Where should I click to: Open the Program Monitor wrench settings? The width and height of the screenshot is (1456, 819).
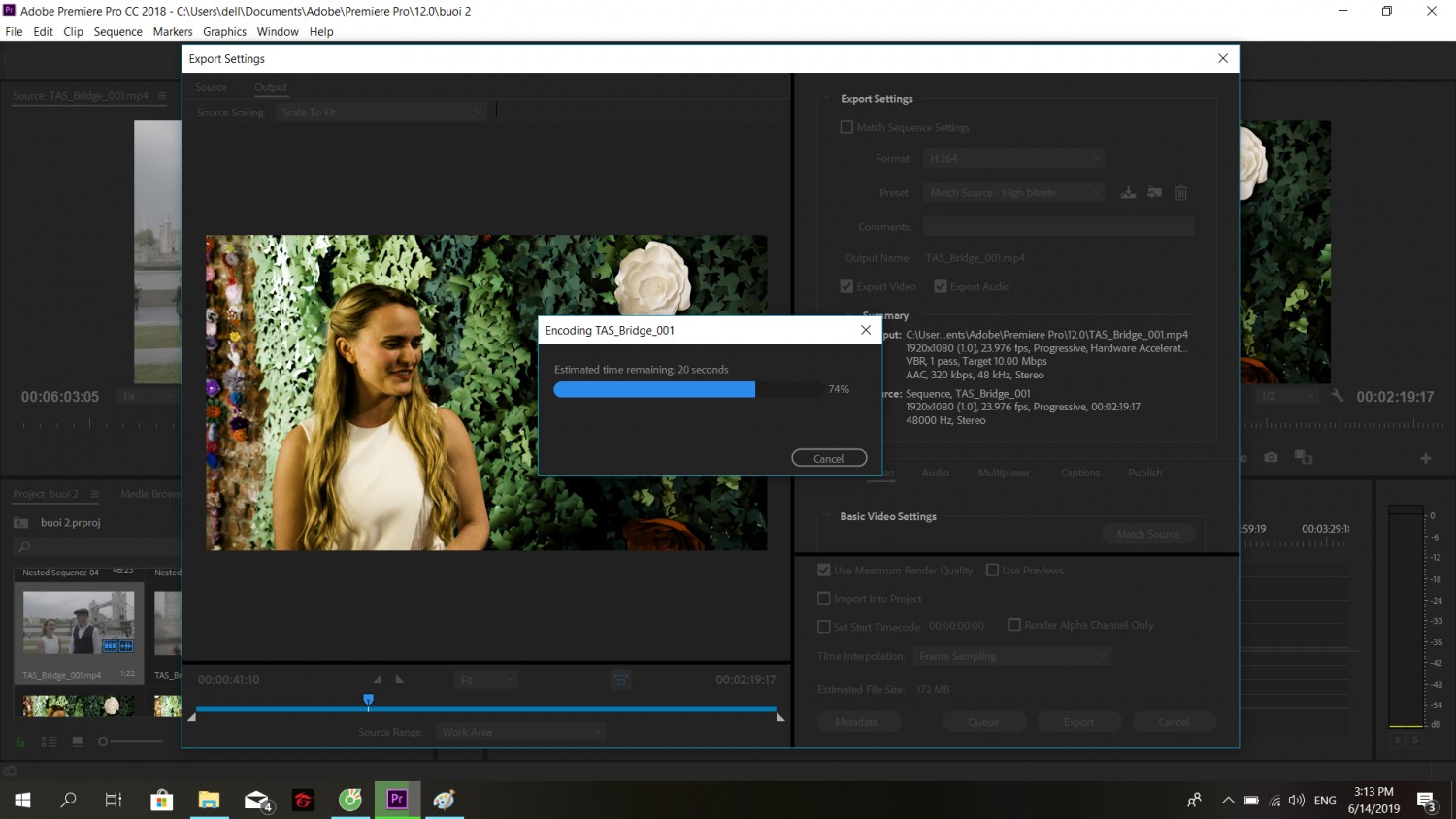tap(1337, 396)
